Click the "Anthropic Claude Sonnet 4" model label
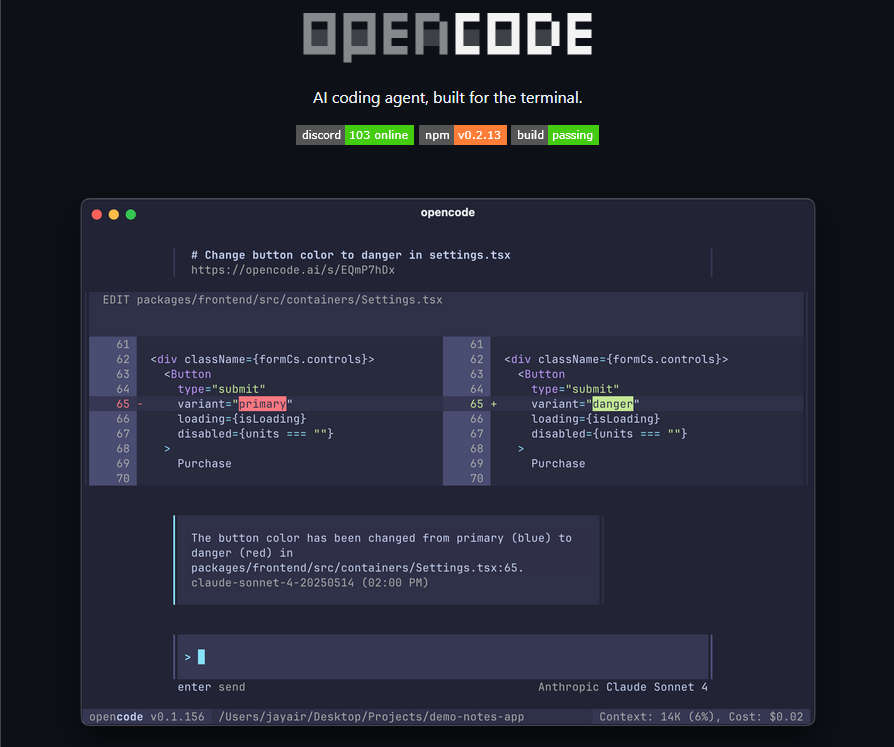The height and width of the screenshot is (747, 894). [x=623, y=687]
